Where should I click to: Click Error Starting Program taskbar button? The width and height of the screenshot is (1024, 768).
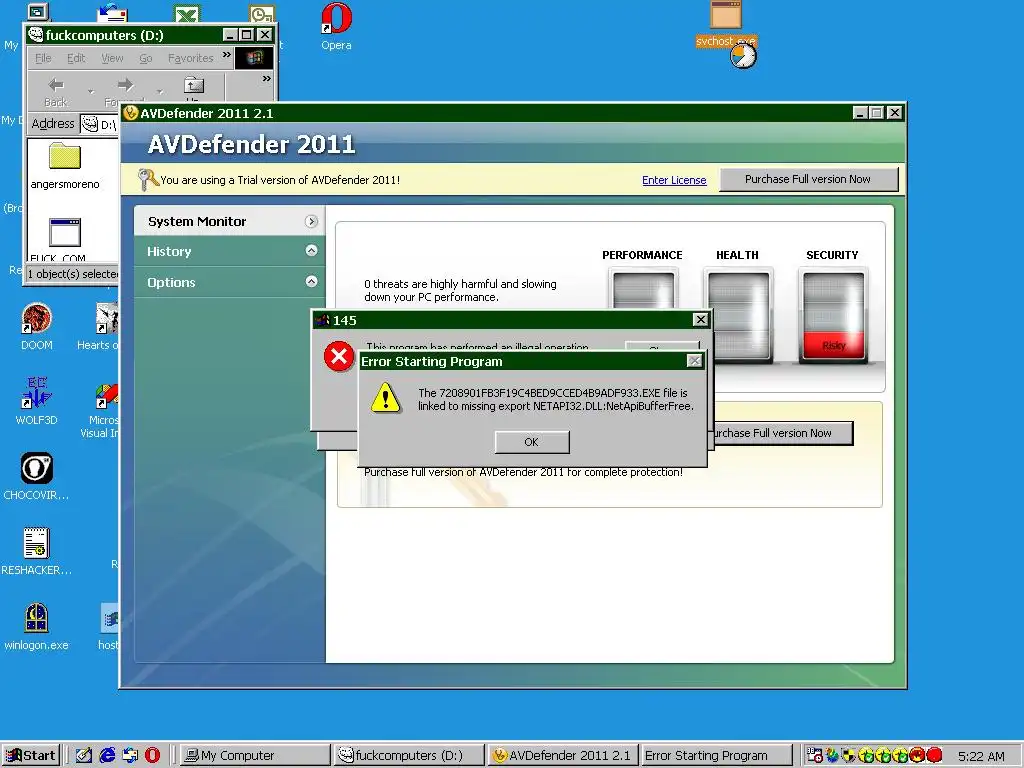[x=716, y=756]
